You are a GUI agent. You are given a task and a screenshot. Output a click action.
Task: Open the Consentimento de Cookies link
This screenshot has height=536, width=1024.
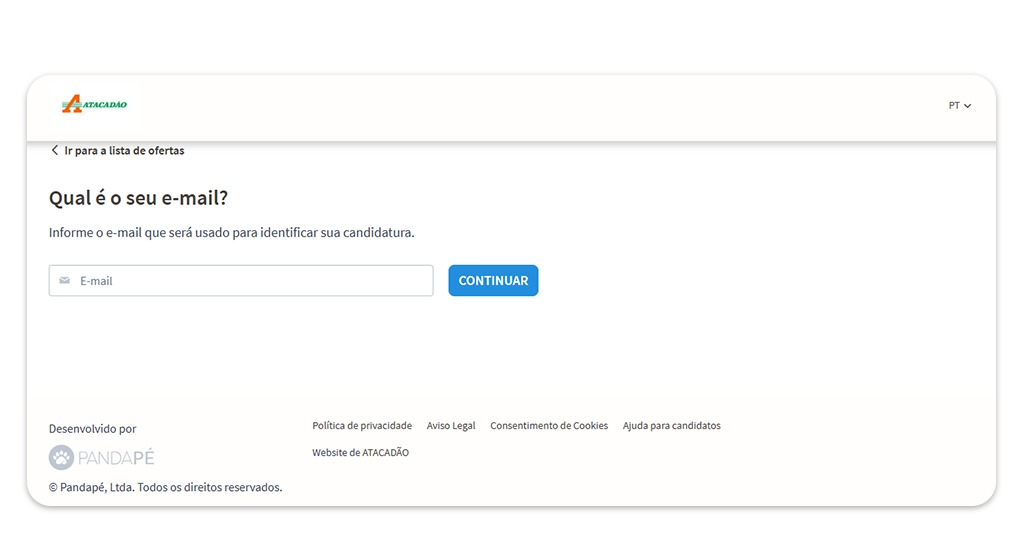point(549,426)
